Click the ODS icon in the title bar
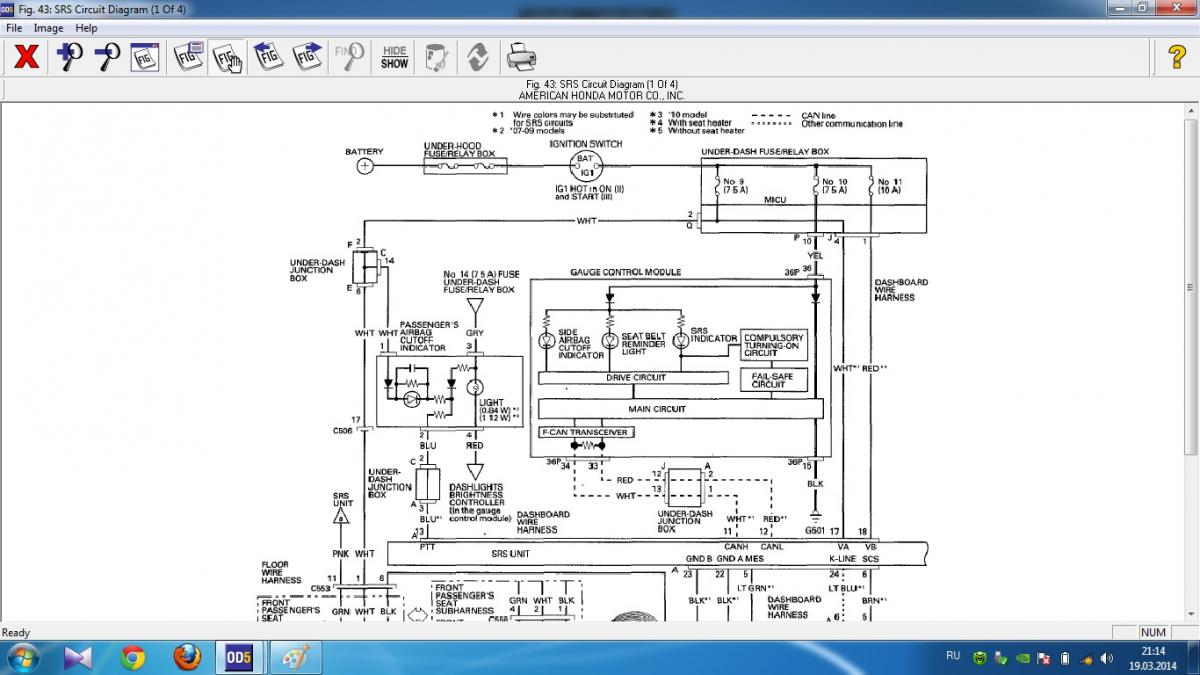This screenshot has width=1200, height=675. (x=9, y=8)
